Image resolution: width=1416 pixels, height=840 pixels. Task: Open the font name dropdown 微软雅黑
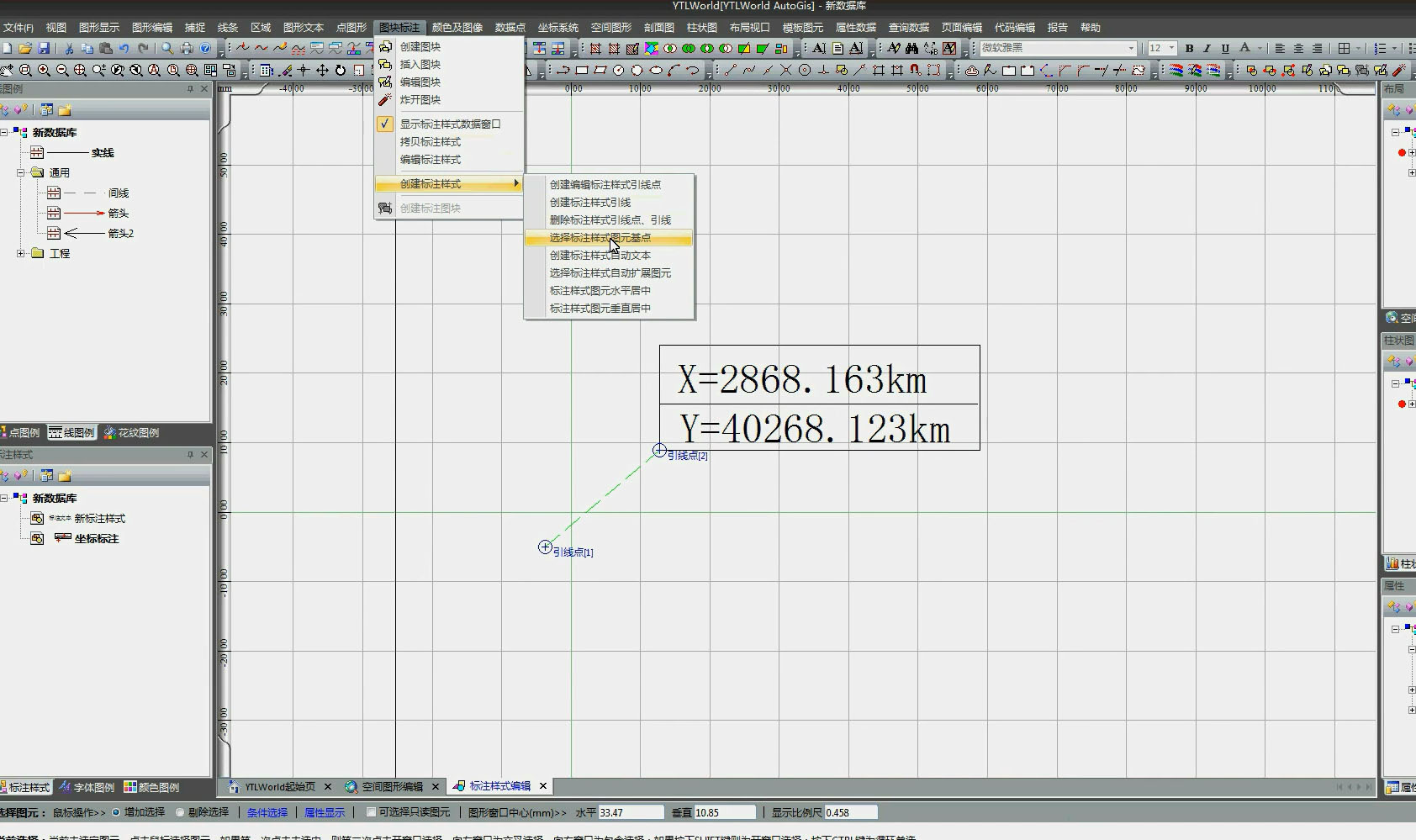[1131, 48]
